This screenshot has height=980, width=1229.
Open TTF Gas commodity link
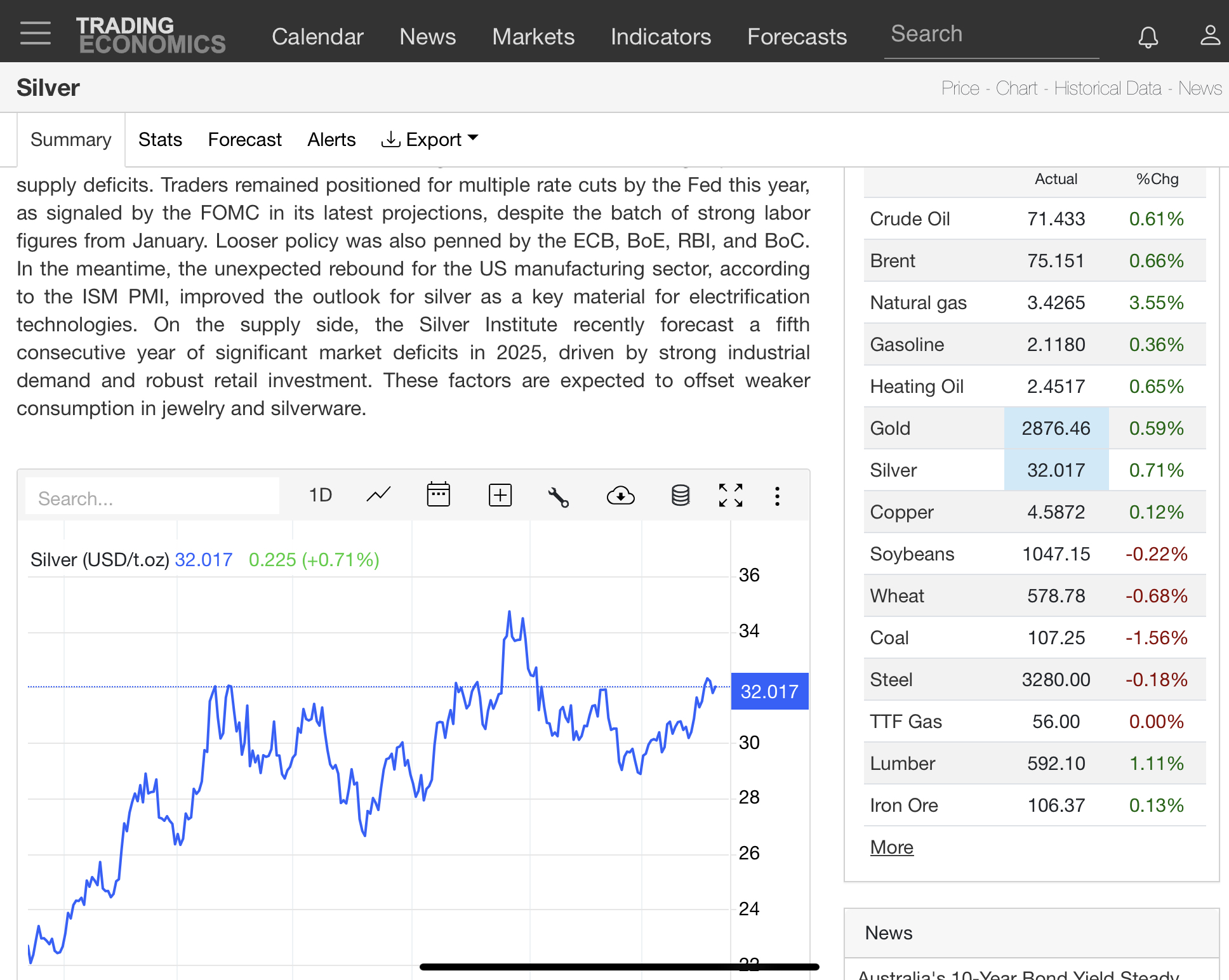tap(905, 722)
